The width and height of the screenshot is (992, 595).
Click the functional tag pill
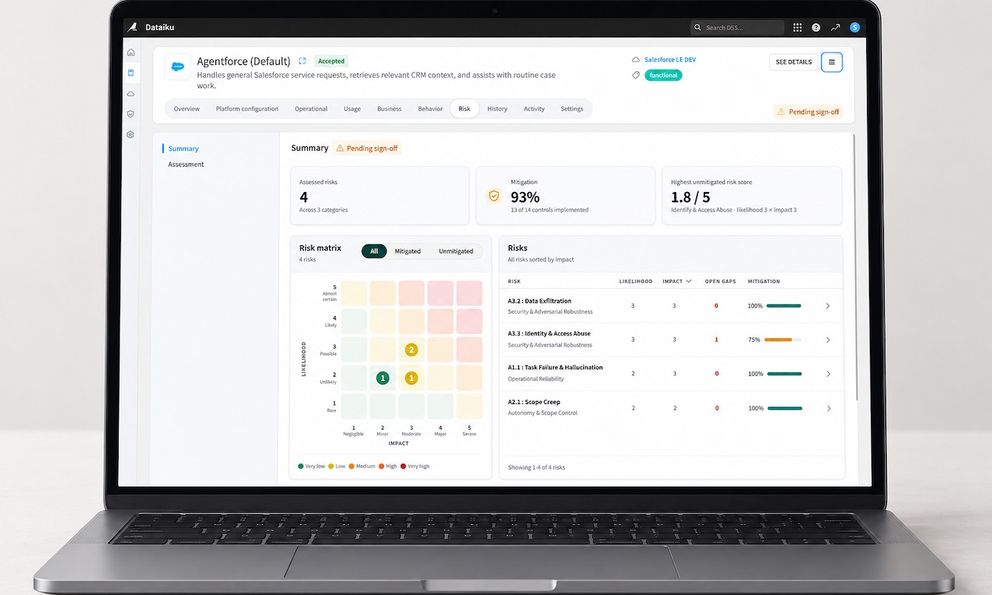tap(663, 75)
